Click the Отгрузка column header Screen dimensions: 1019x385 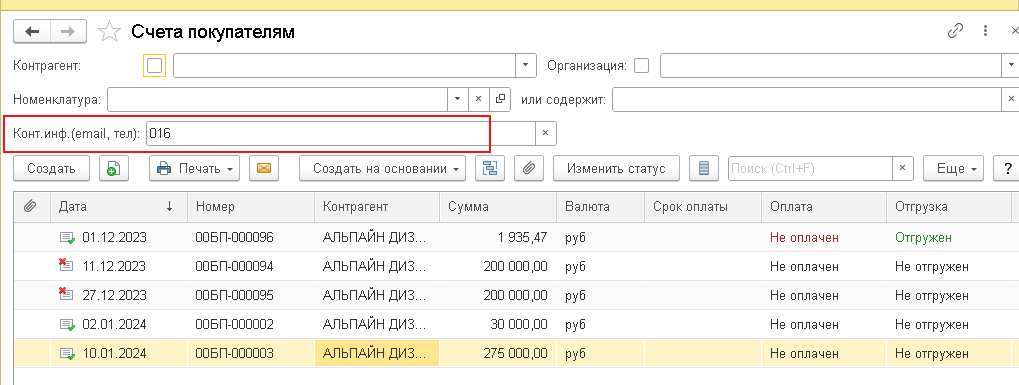click(948, 207)
